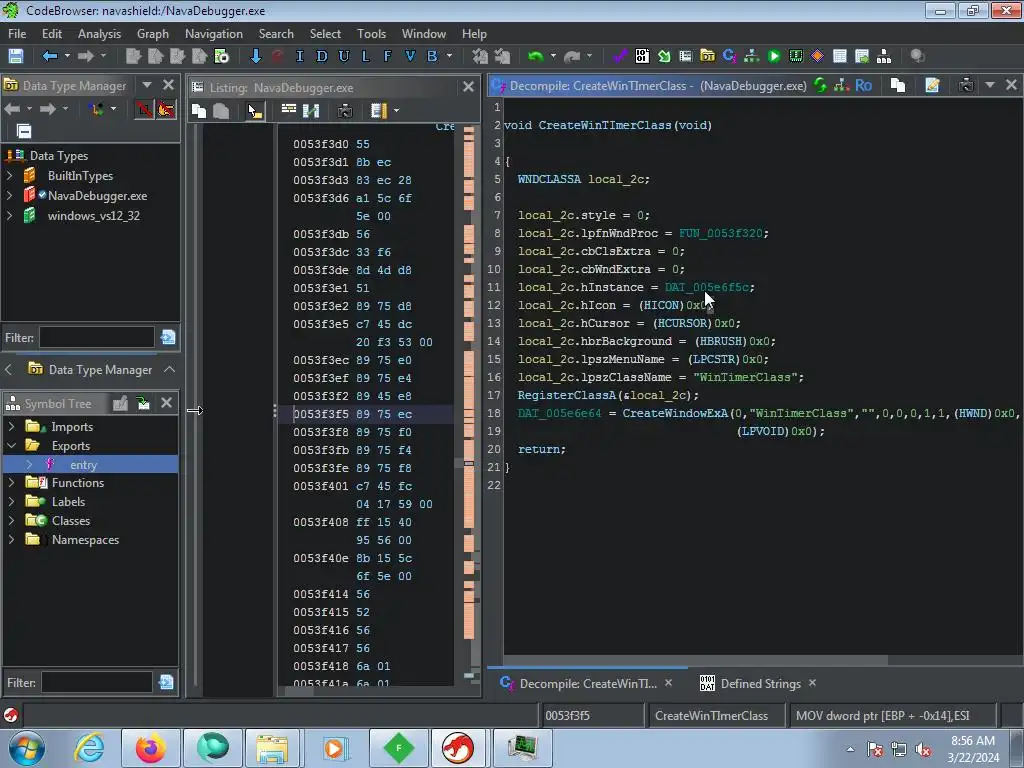Image resolution: width=1024 pixels, height=768 pixels.
Task: Click the Decompile re-decompile green refresh icon
Action: tap(820, 86)
